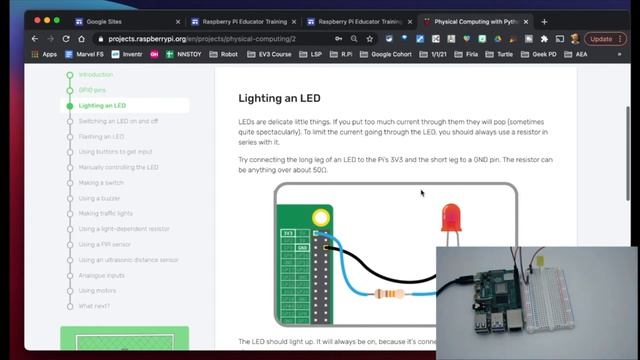Open the 1/1/21 bookmarks folder
640x360 pixels.
tap(433, 54)
